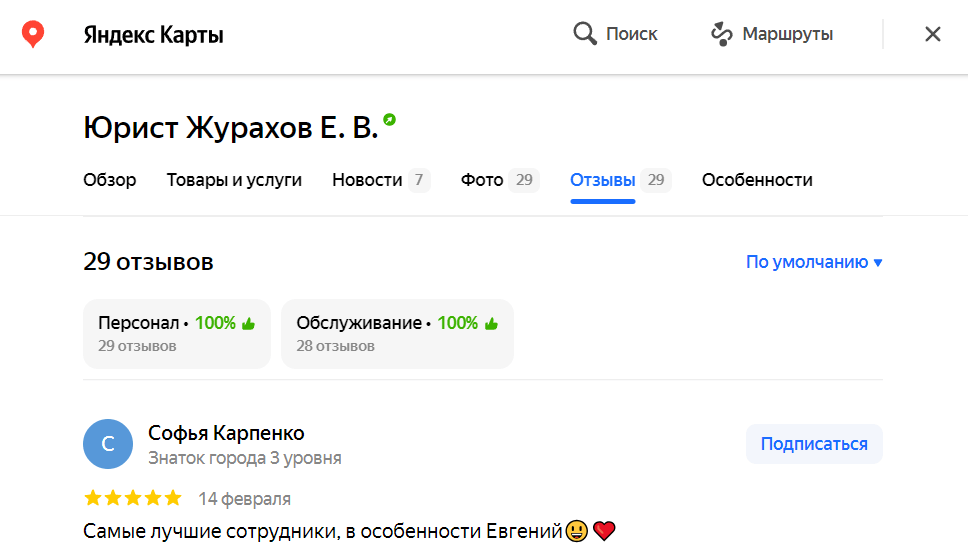Filter reviews by the Персонал 100% chip
968x552 pixels.
click(x=177, y=333)
